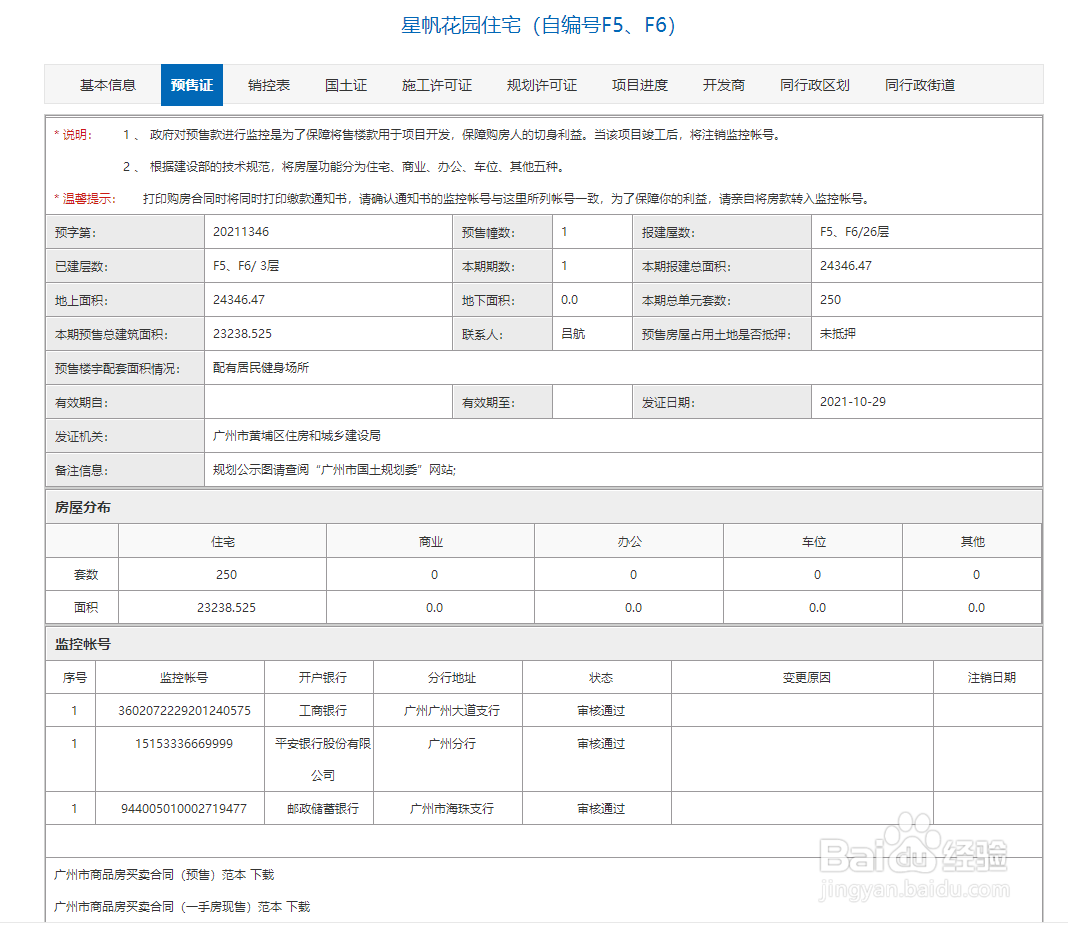
Task: Click the 广州市商品房买卖合同（预售）范本 下载 link
Action: (x=164, y=874)
